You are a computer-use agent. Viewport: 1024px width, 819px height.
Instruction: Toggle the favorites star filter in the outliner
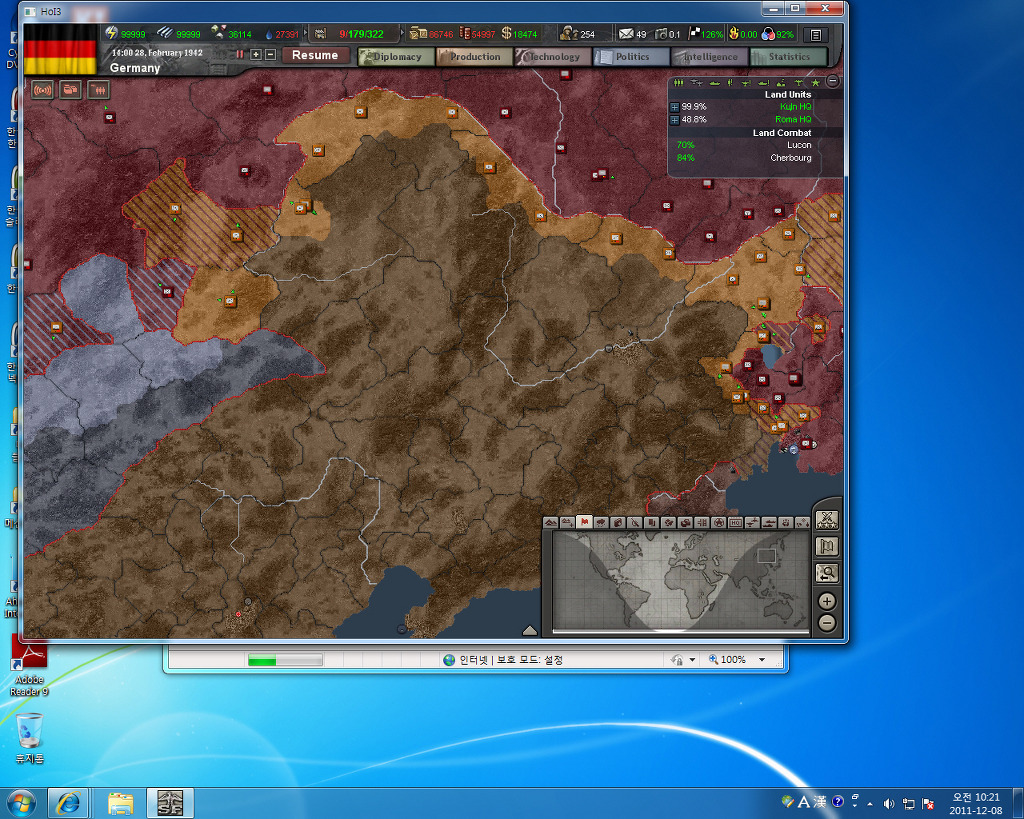pyautogui.click(x=815, y=82)
